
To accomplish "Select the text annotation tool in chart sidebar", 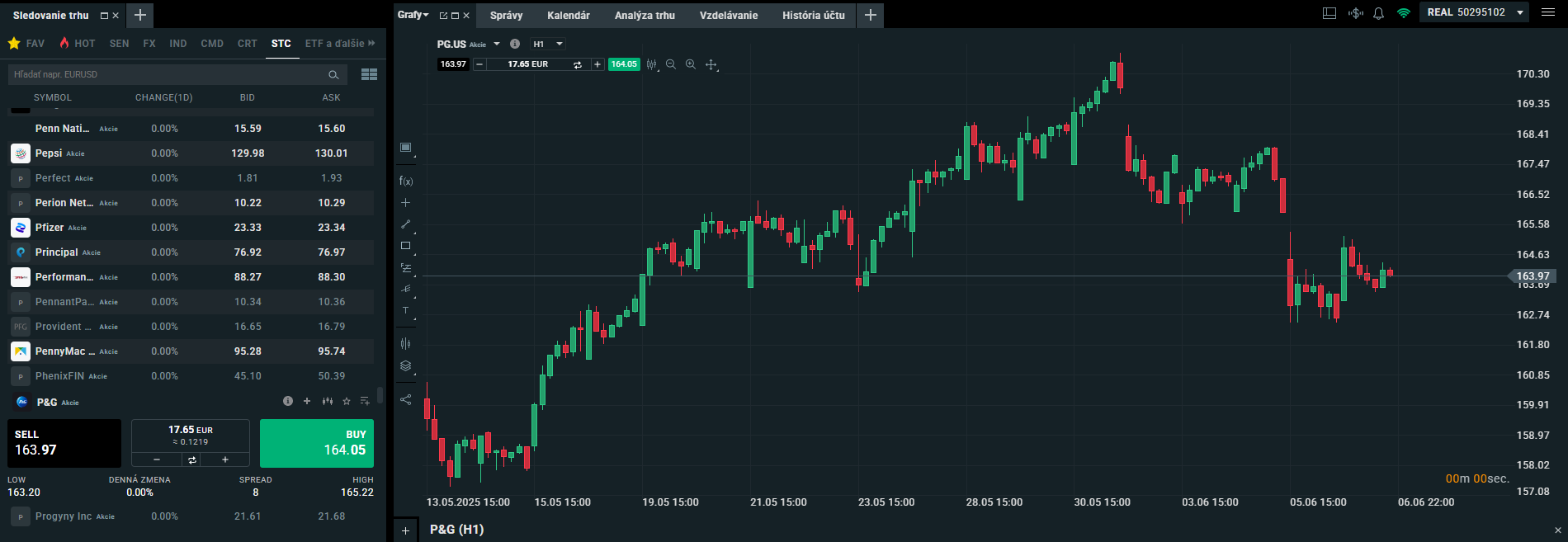I will coord(405,311).
